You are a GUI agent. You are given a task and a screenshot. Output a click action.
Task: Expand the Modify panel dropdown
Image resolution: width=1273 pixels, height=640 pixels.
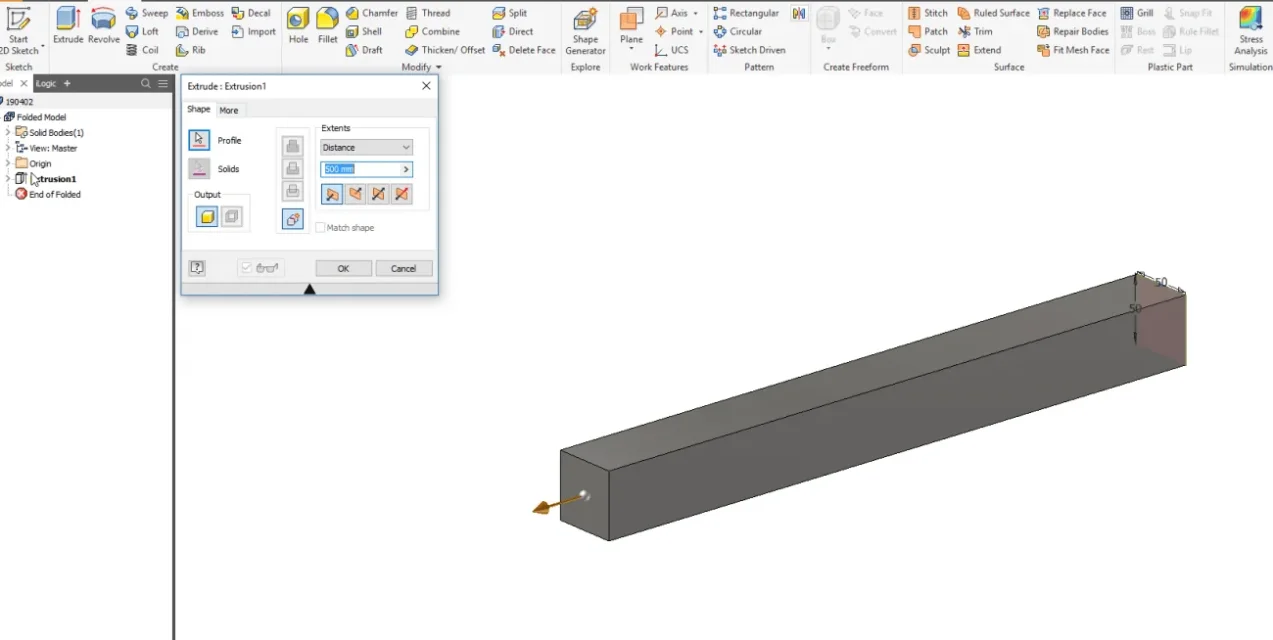click(438, 67)
